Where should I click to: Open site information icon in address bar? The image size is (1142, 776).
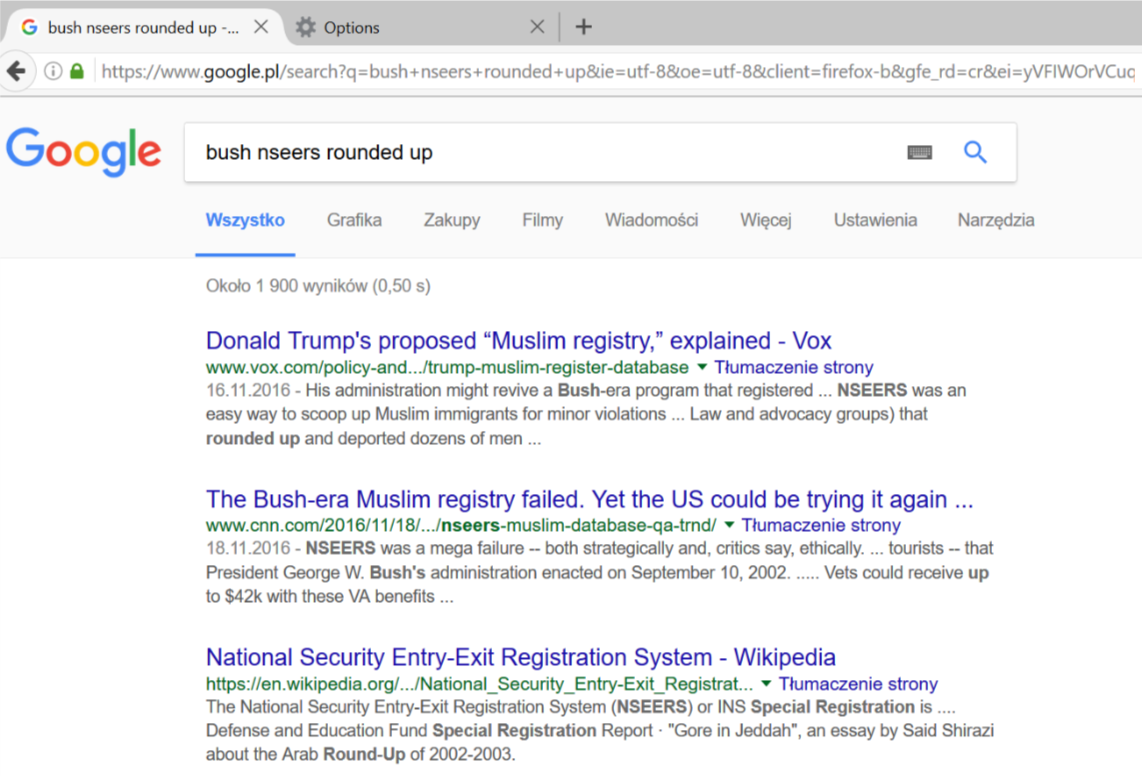pos(53,71)
